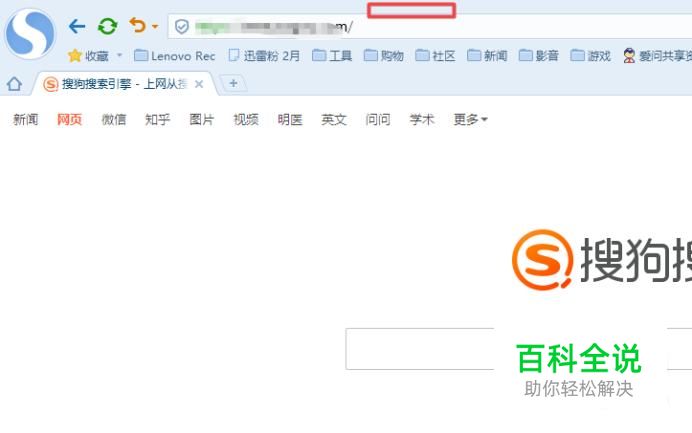Open dropdown arrow beside the undo icon
The image size is (692, 433).
click(155, 26)
